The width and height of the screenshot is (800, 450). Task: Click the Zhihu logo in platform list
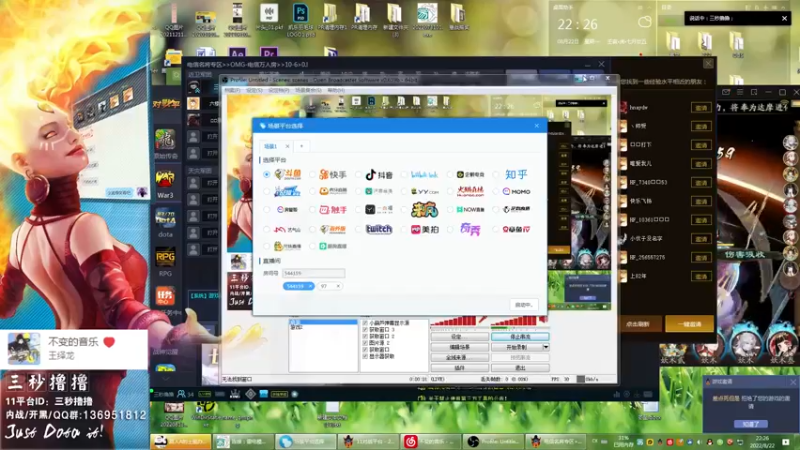tap(516, 174)
